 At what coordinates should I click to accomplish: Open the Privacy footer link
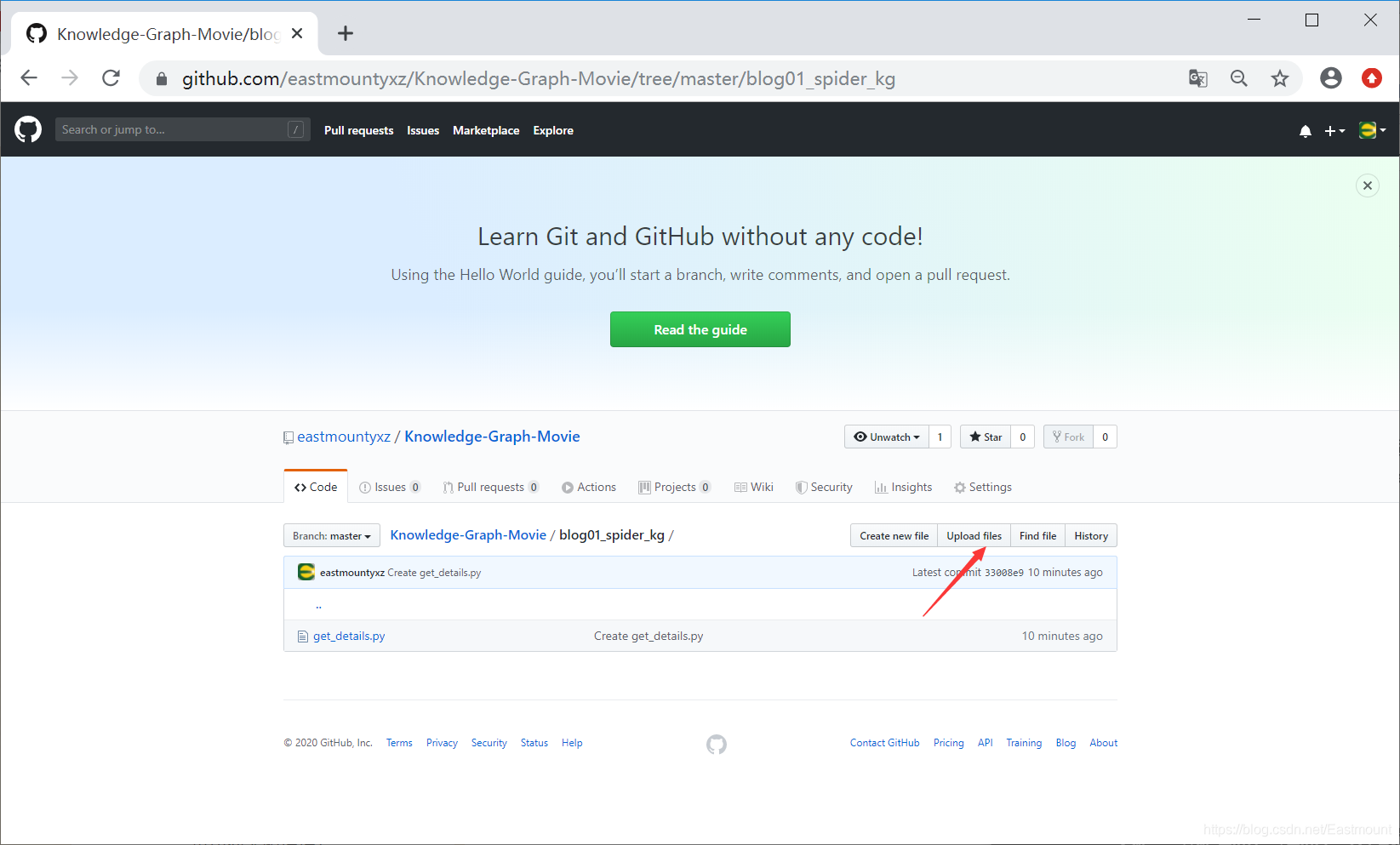point(442,743)
